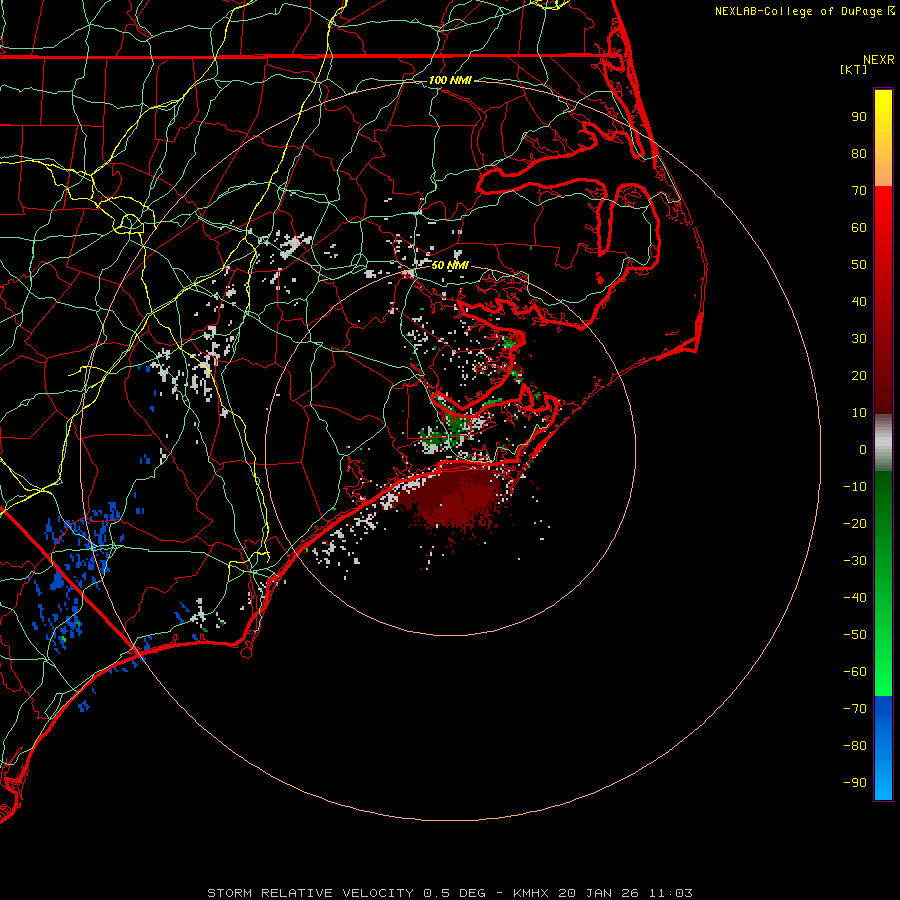
Task: Click the -30 scale value
Action: tap(855, 561)
